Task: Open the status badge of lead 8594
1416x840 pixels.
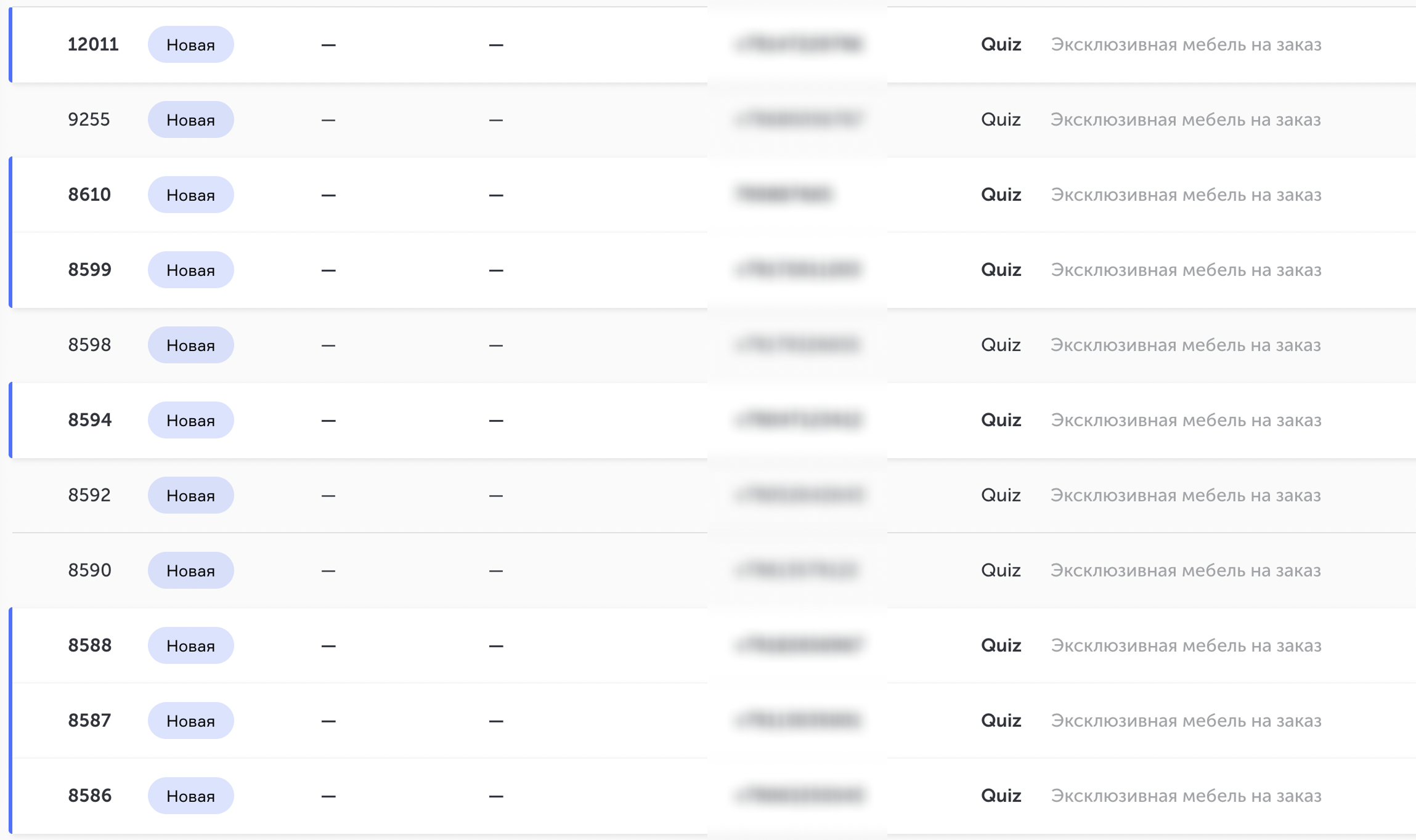Action: (191, 420)
